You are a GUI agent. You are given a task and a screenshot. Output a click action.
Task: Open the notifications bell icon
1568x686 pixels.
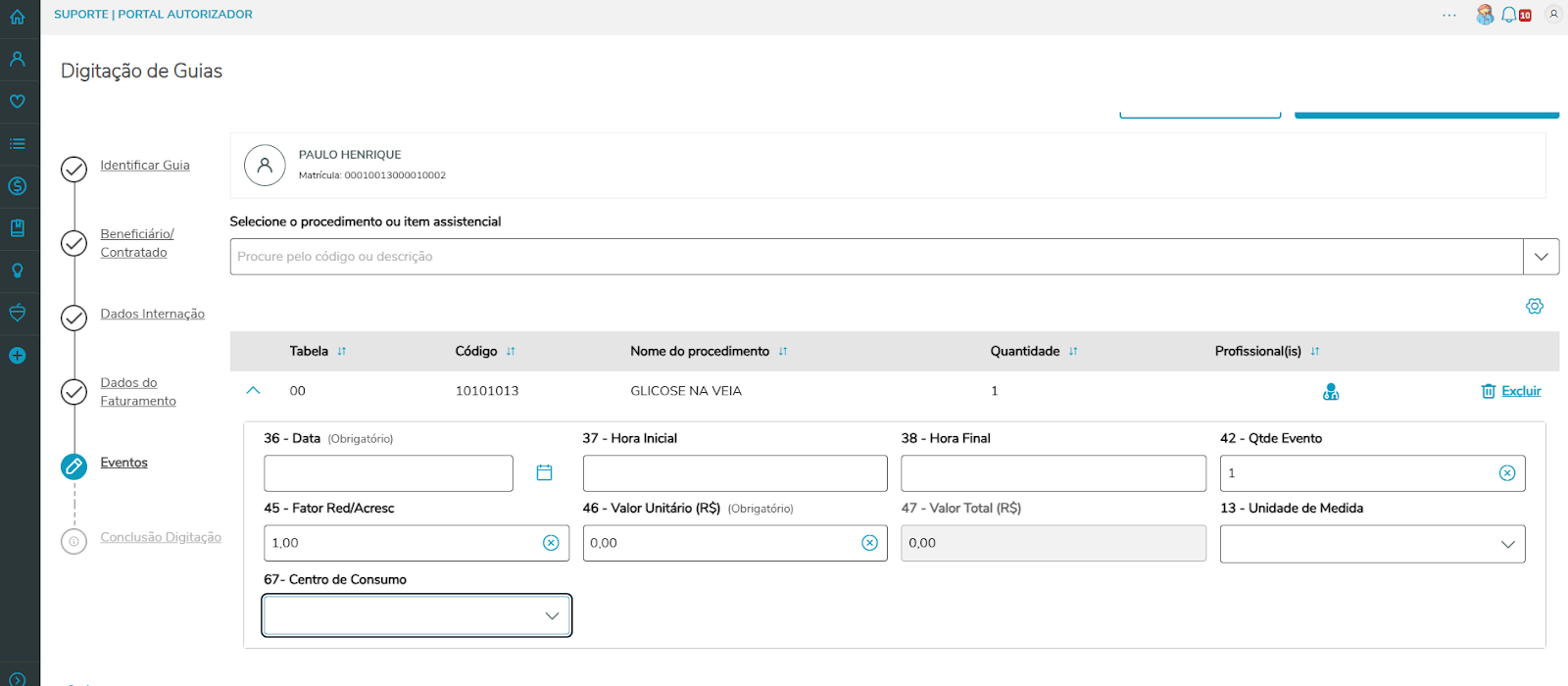coord(1509,15)
